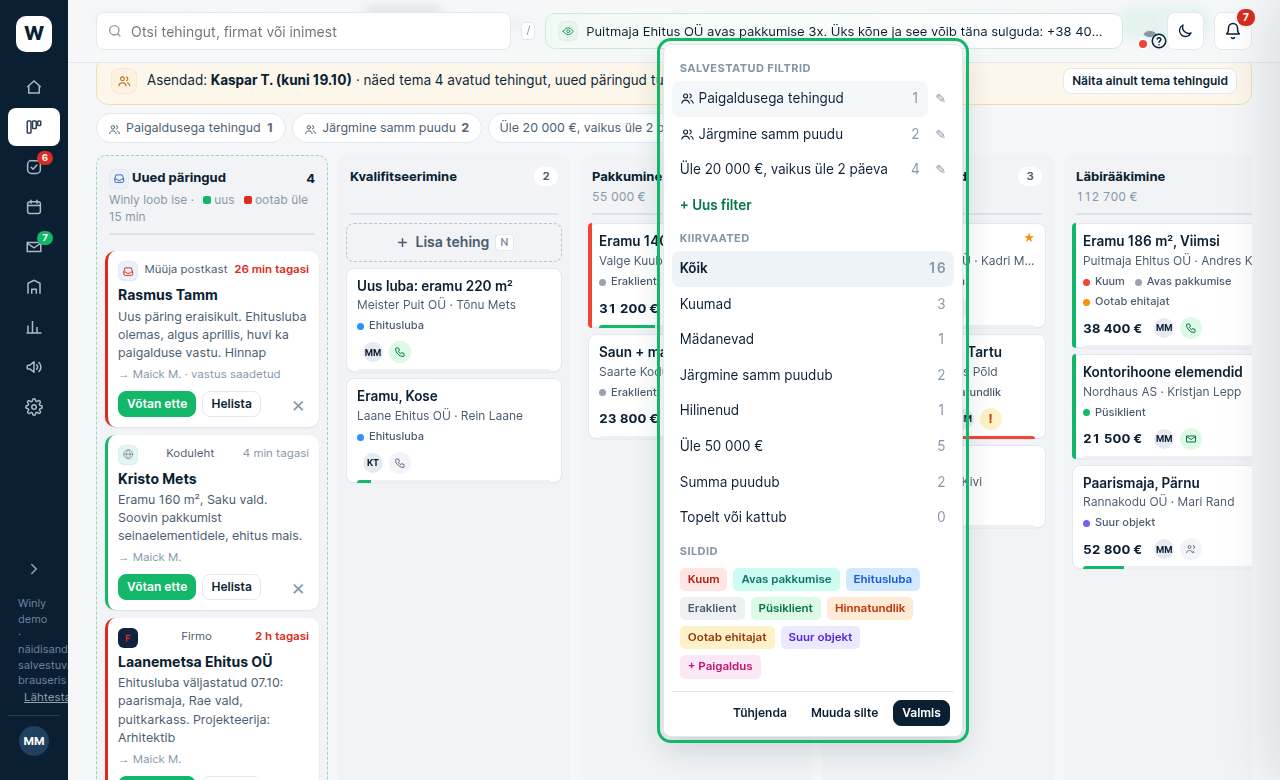Select the Kuumad quick view

(812, 304)
